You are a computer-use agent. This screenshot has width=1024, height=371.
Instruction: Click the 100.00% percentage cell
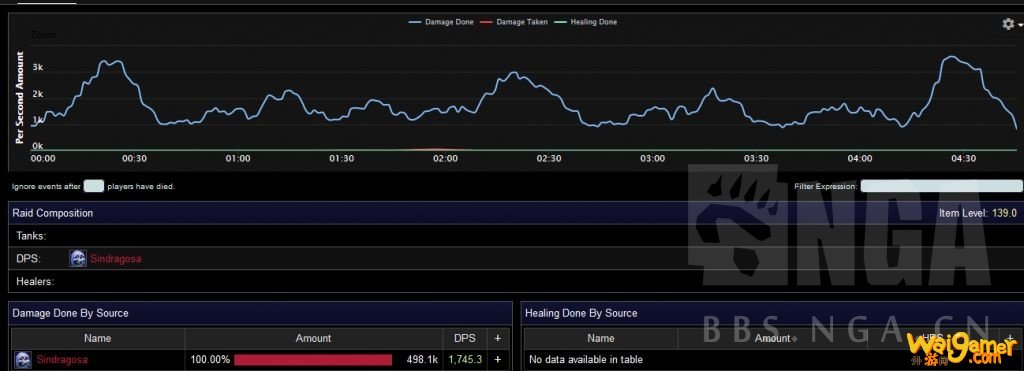tap(209, 359)
